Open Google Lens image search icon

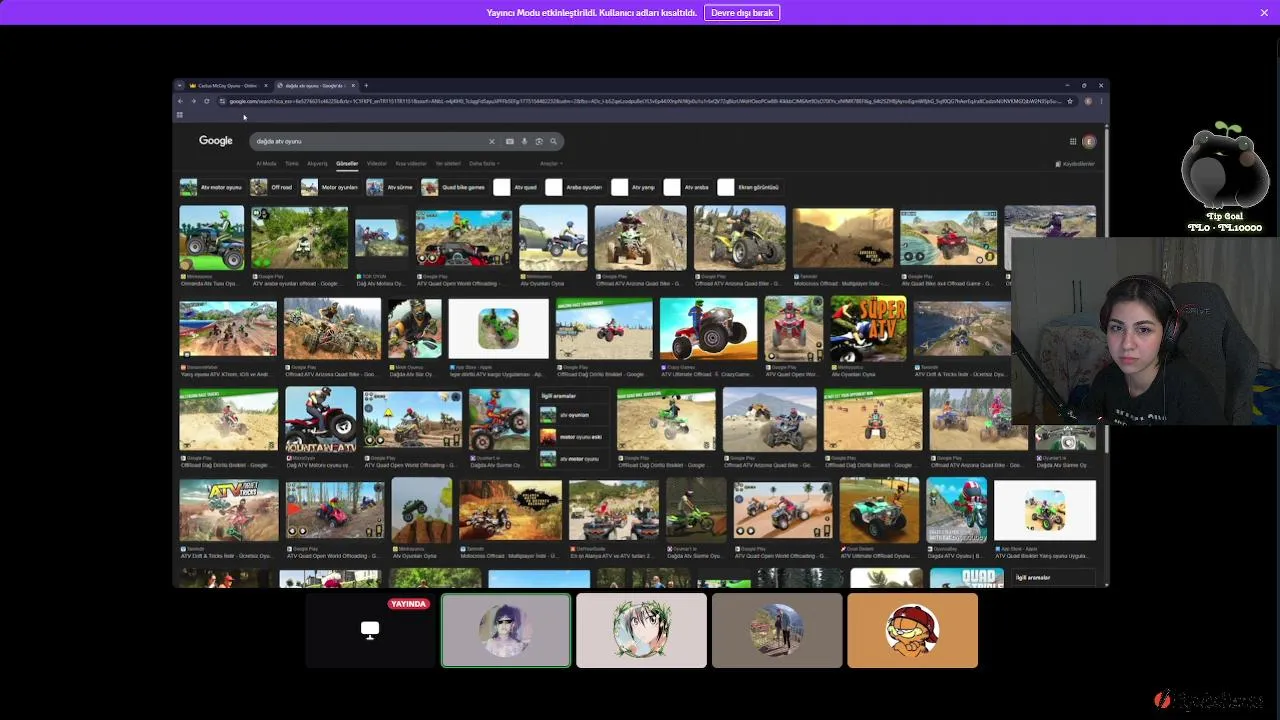[x=539, y=141]
